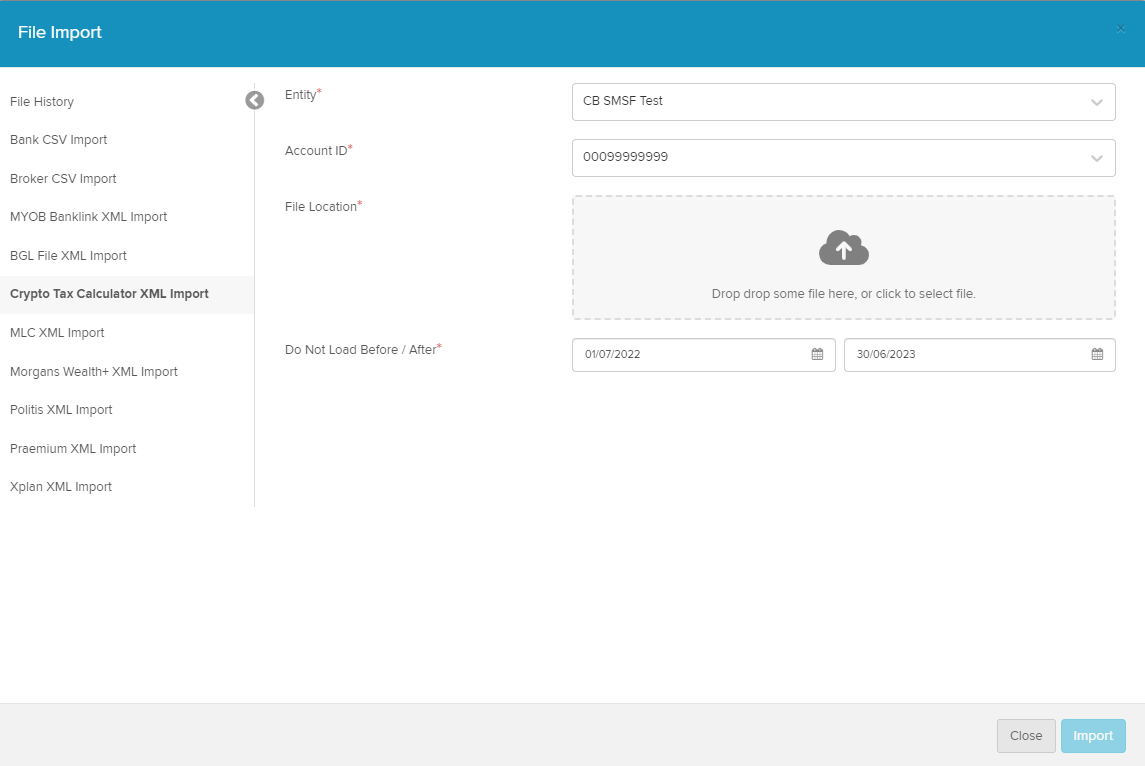The width and height of the screenshot is (1145, 766).
Task: Collapse the sidebar with the arrow icon
Action: click(x=254, y=100)
